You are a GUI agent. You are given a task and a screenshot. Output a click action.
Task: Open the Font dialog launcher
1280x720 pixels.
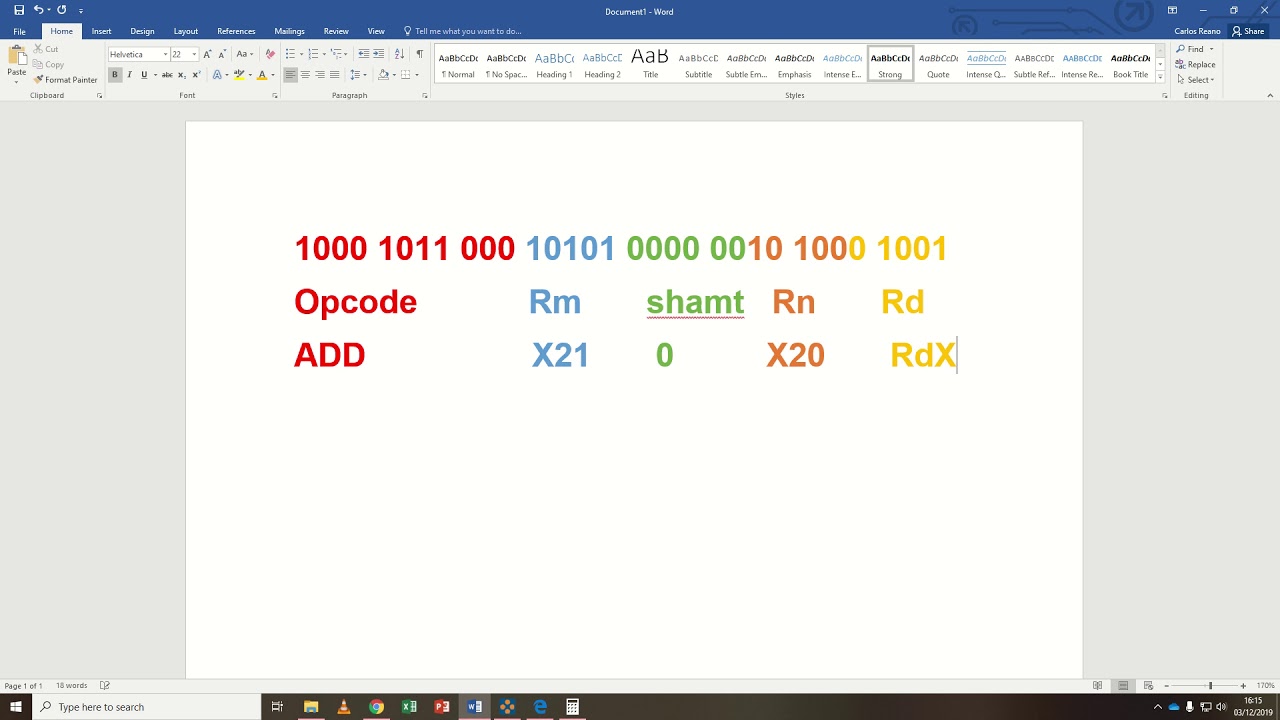pos(275,96)
